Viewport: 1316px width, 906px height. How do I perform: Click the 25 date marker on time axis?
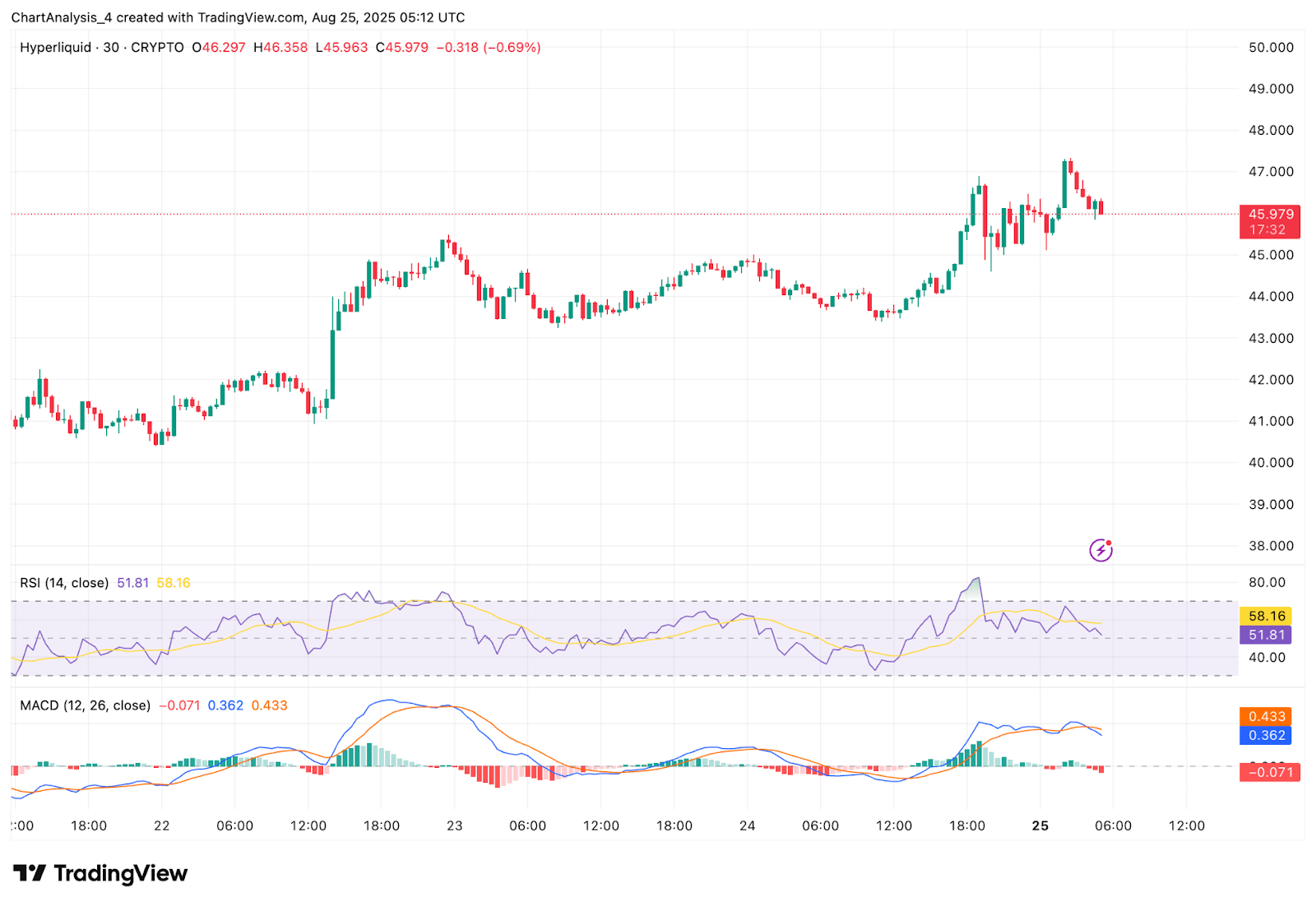[x=1040, y=825]
